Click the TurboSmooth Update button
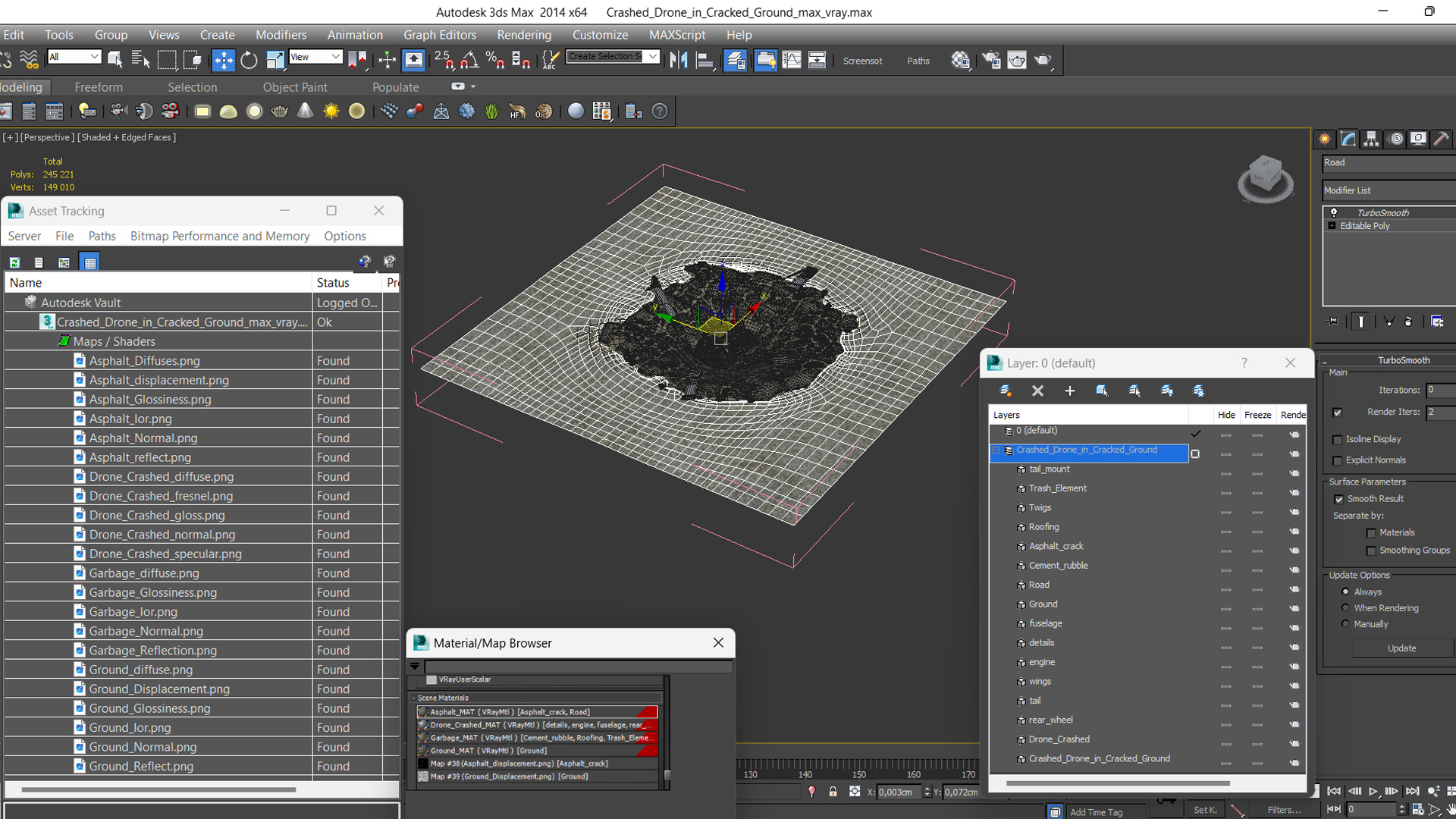 click(1401, 648)
